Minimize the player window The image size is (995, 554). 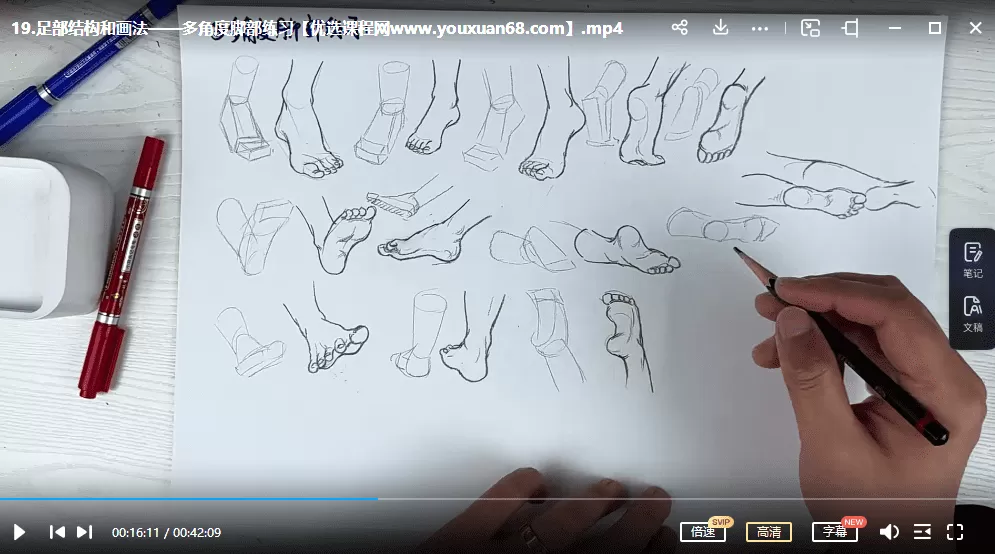(894, 28)
